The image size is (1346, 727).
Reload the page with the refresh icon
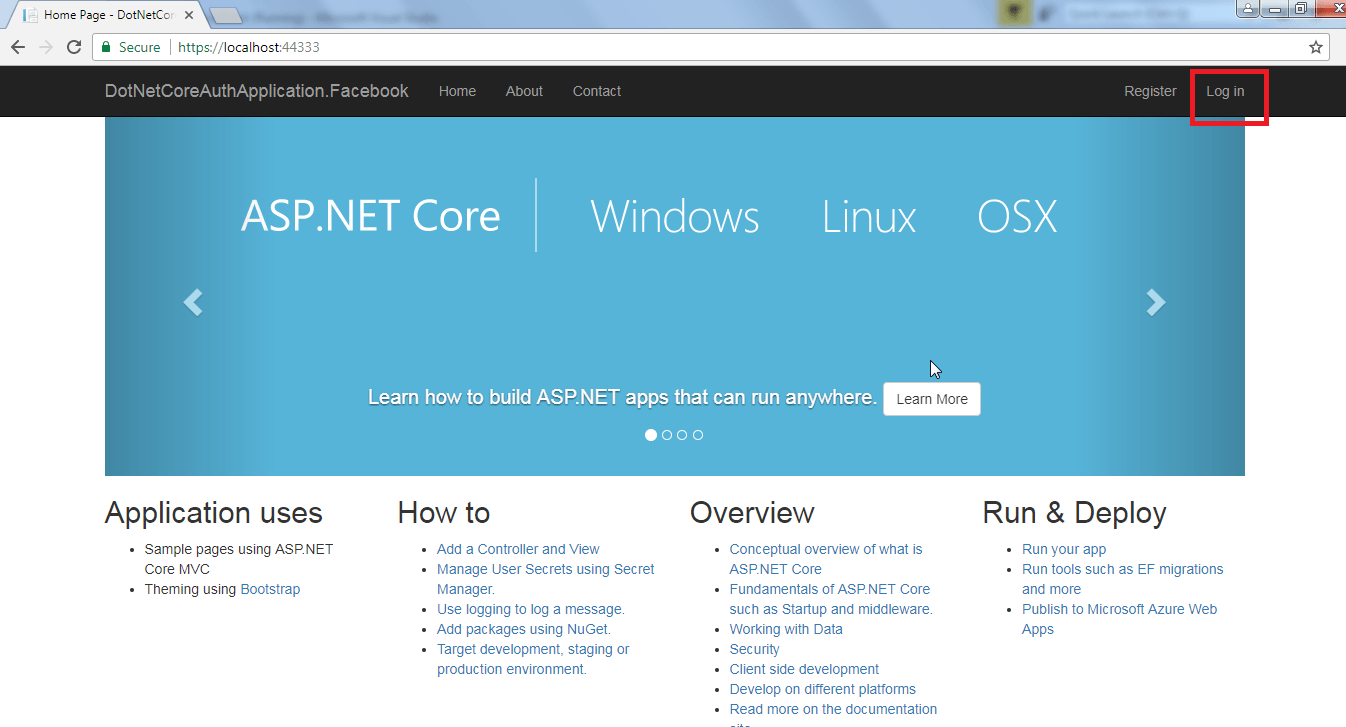[74, 47]
